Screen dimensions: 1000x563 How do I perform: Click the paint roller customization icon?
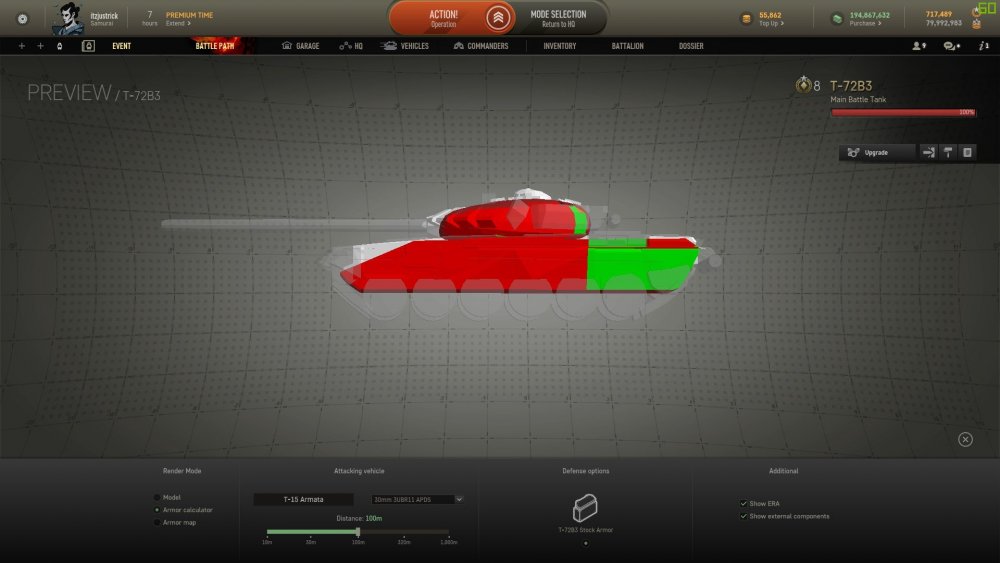pyautogui.click(x=948, y=152)
